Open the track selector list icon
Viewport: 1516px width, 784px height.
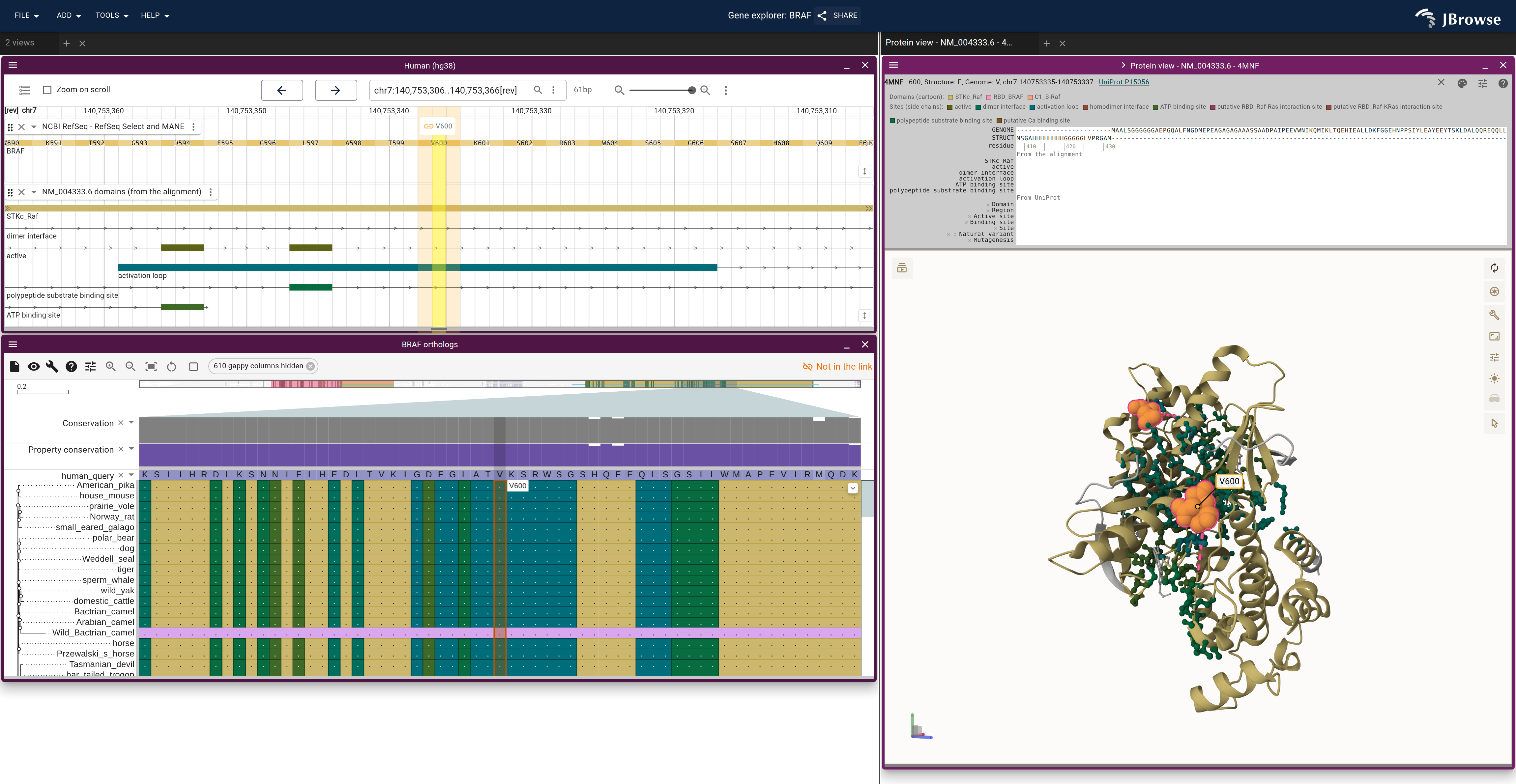click(x=24, y=90)
